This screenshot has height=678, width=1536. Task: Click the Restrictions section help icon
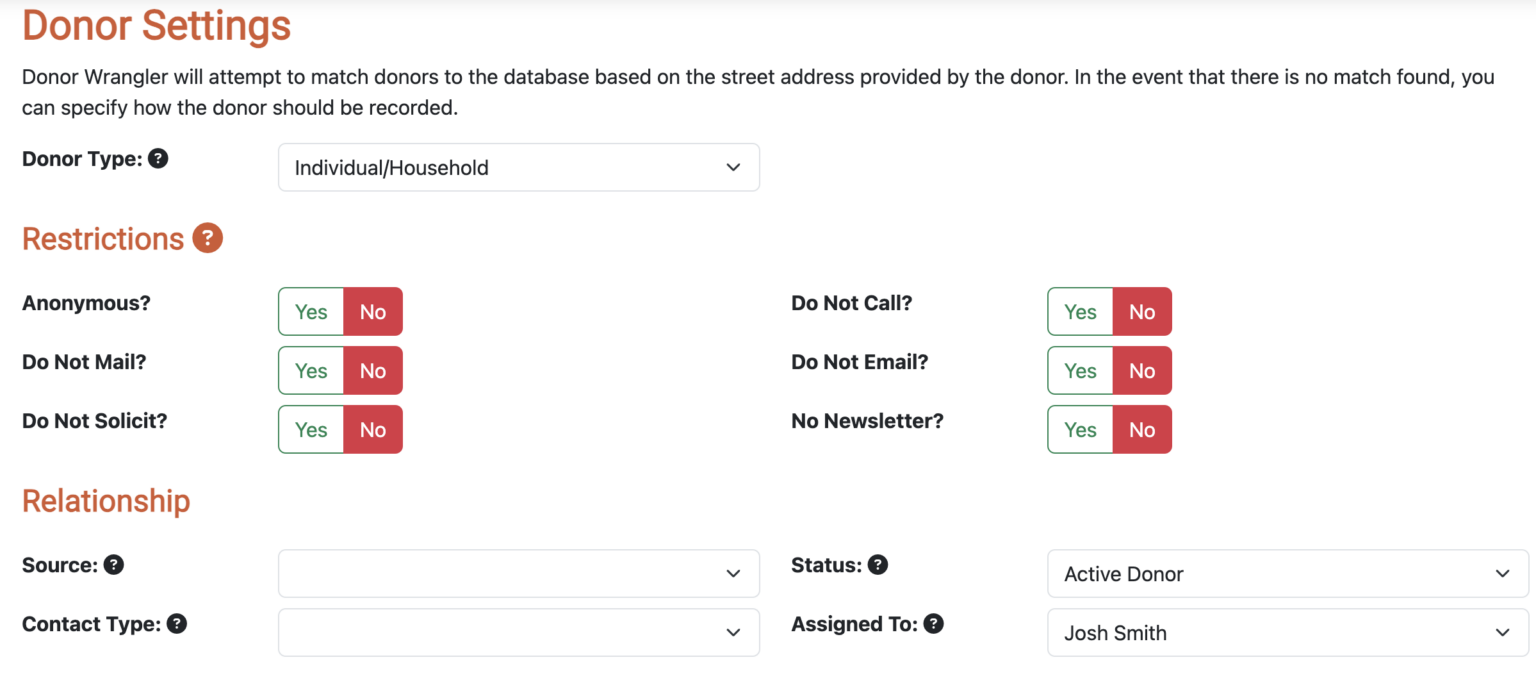(x=207, y=238)
